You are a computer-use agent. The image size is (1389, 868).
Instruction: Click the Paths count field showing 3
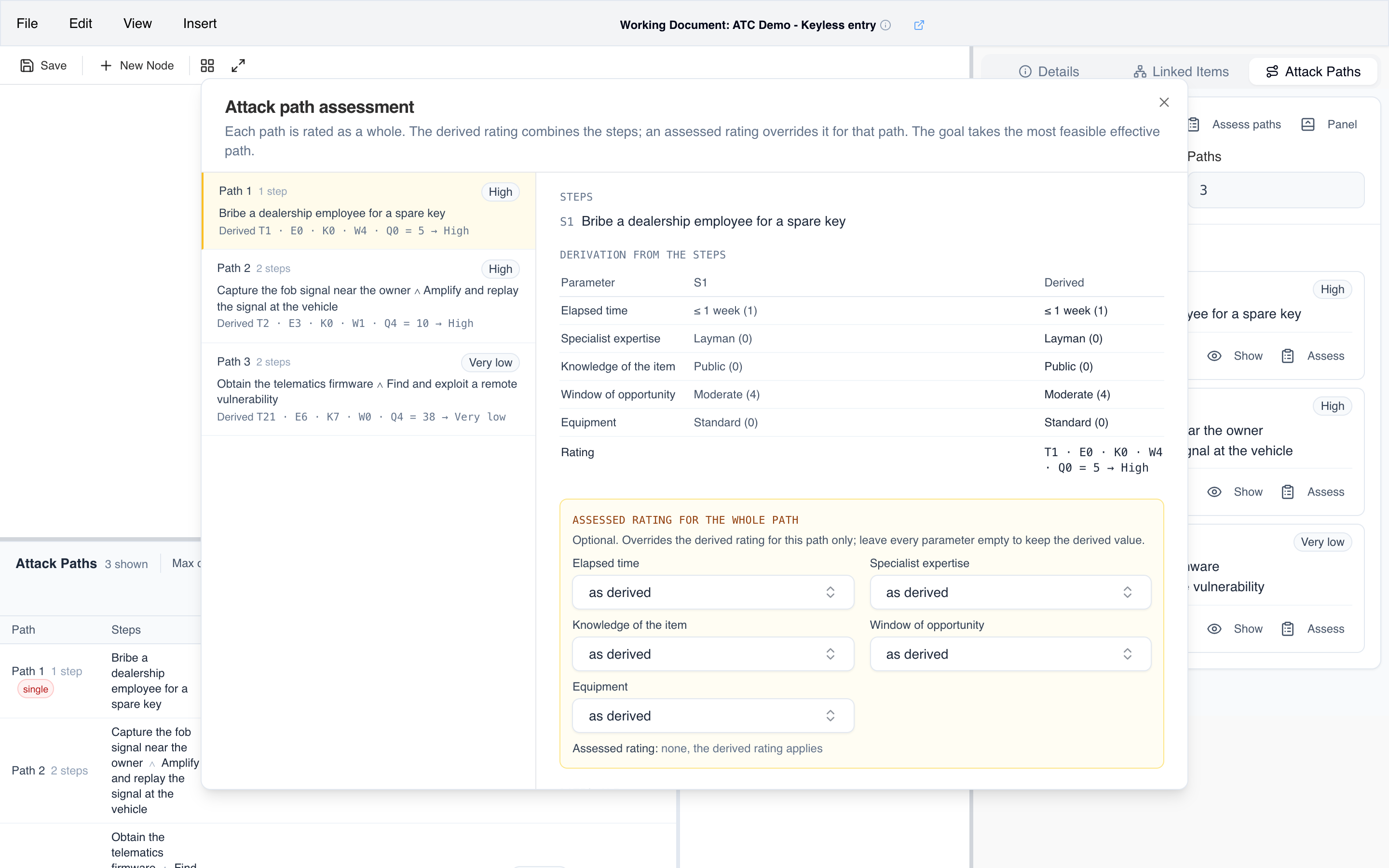1275,190
